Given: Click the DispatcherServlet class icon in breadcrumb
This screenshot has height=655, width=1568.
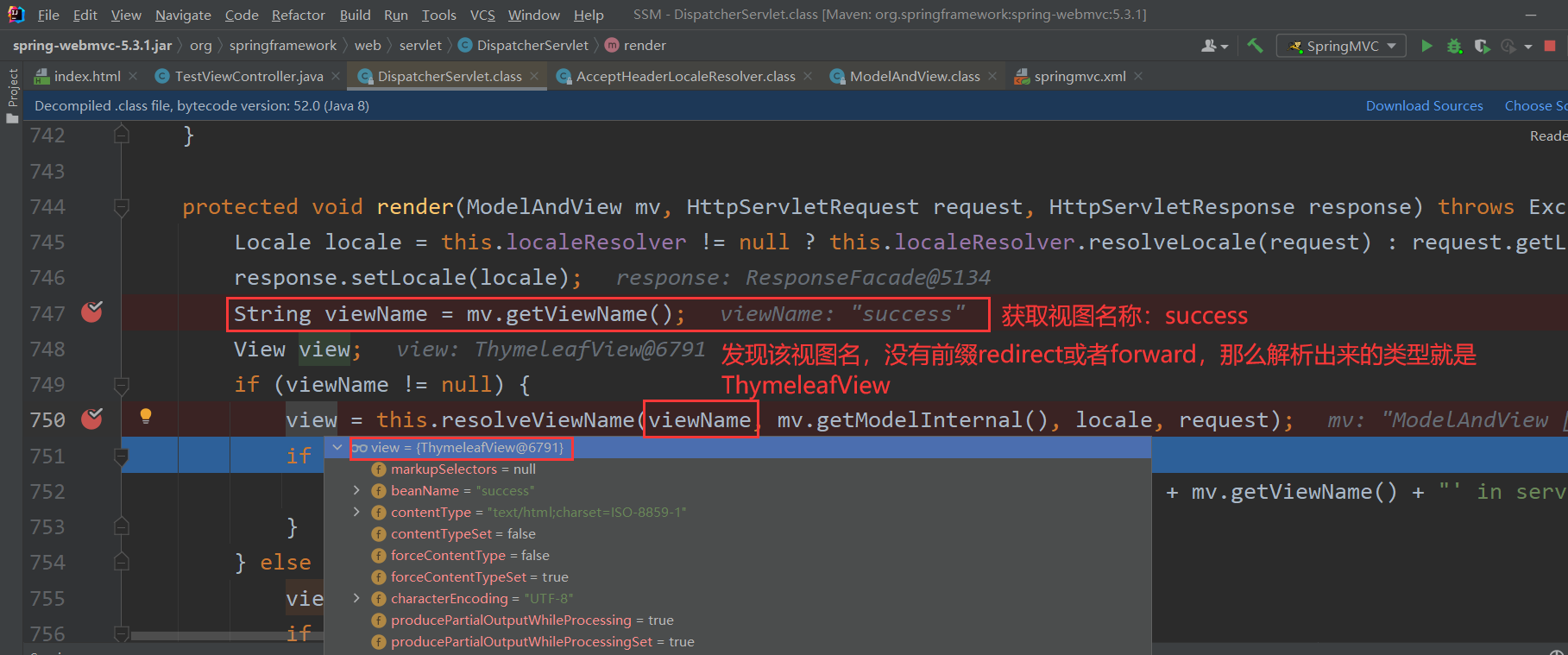Looking at the screenshot, I should [465, 45].
